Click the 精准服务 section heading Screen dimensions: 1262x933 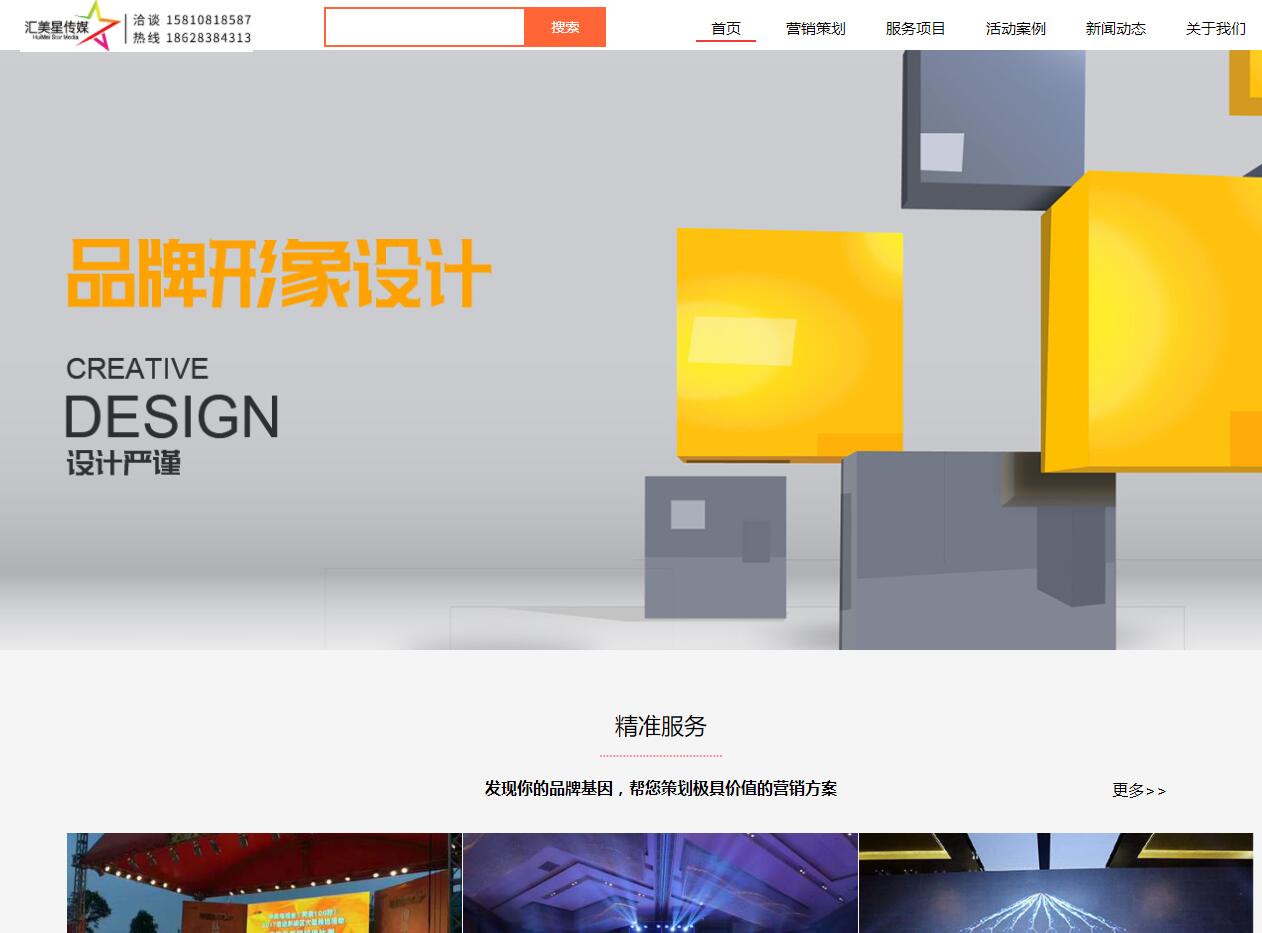tap(660, 726)
